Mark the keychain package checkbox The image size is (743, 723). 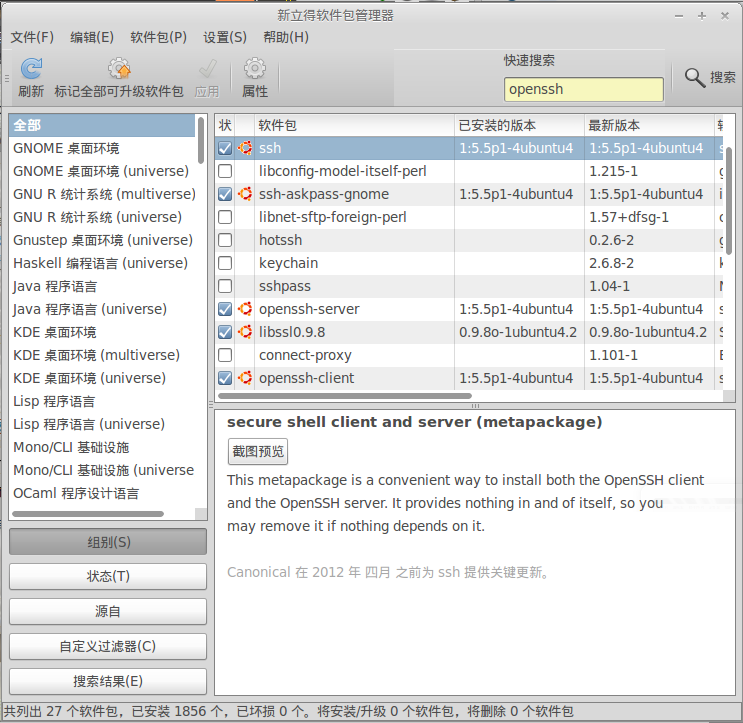(225, 263)
